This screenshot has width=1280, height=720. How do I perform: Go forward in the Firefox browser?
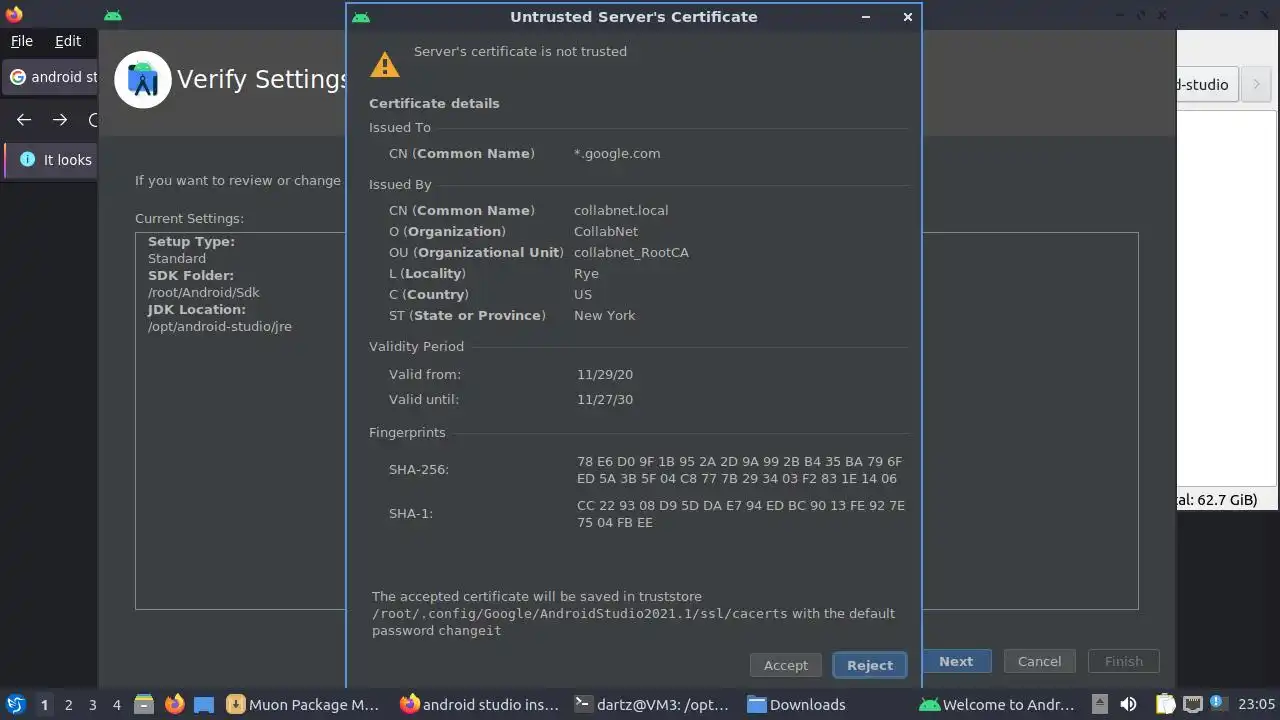point(60,120)
